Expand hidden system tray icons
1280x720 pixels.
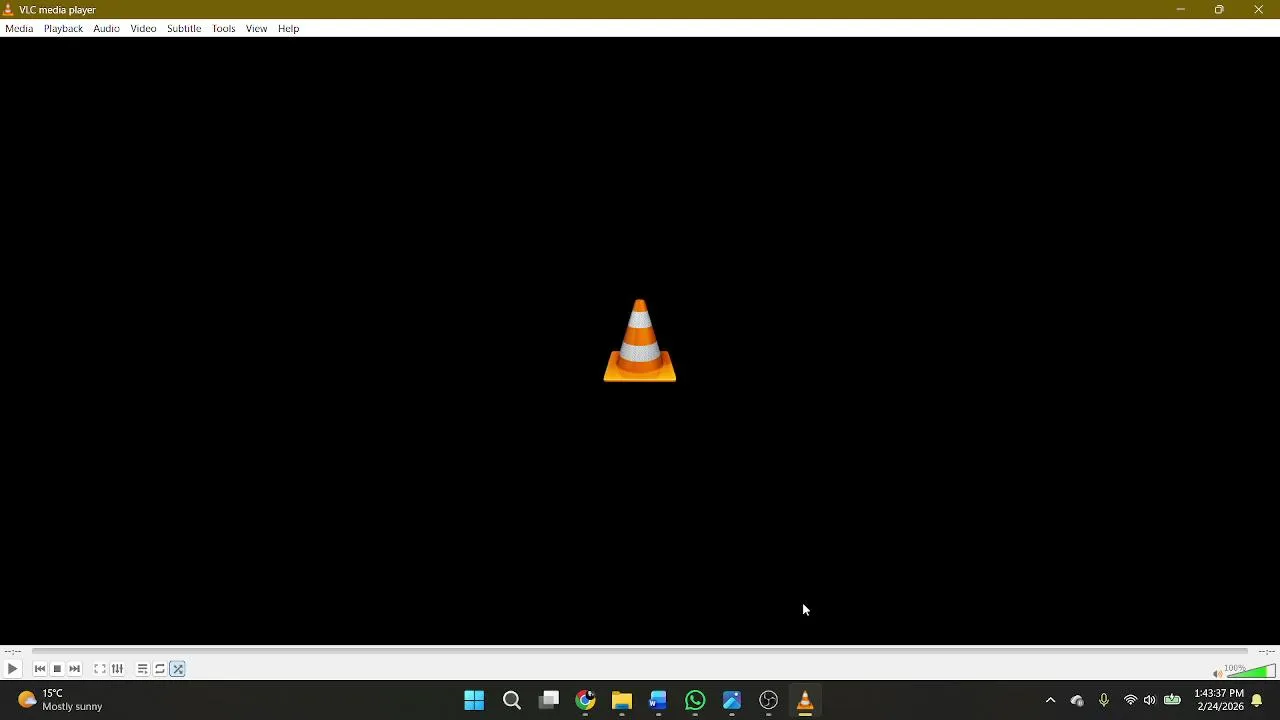click(1050, 701)
